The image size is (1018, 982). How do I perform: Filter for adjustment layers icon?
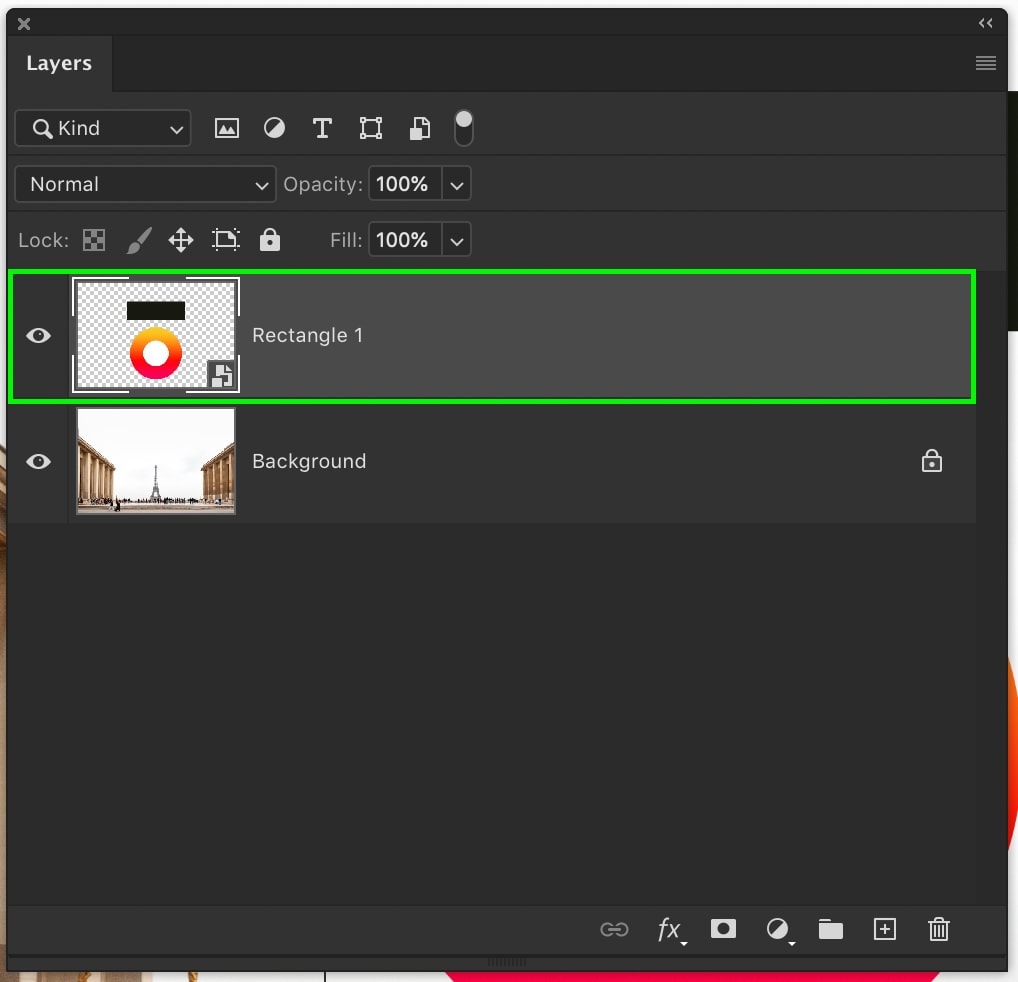point(274,128)
